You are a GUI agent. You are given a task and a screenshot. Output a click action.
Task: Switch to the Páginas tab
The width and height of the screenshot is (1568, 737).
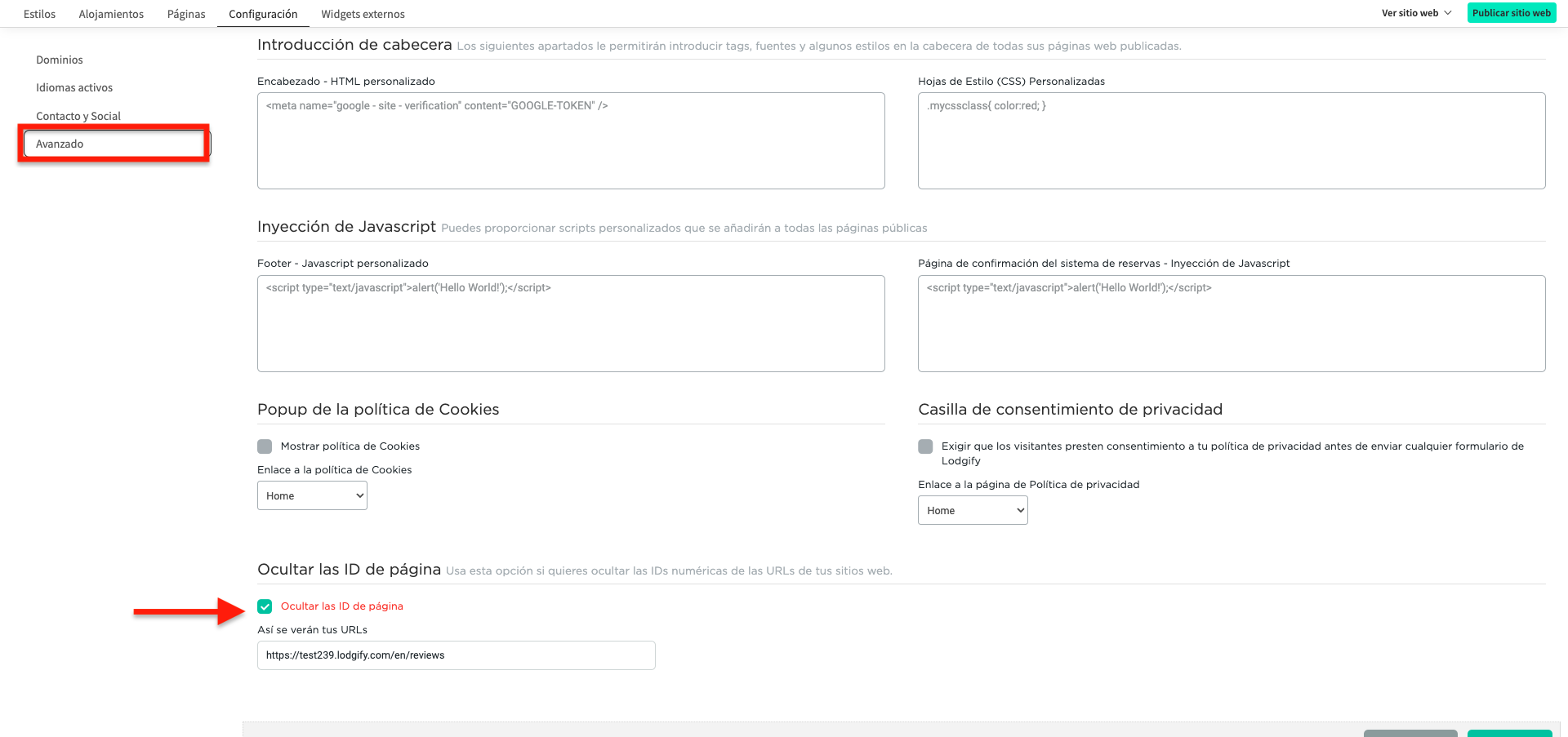click(x=185, y=14)
